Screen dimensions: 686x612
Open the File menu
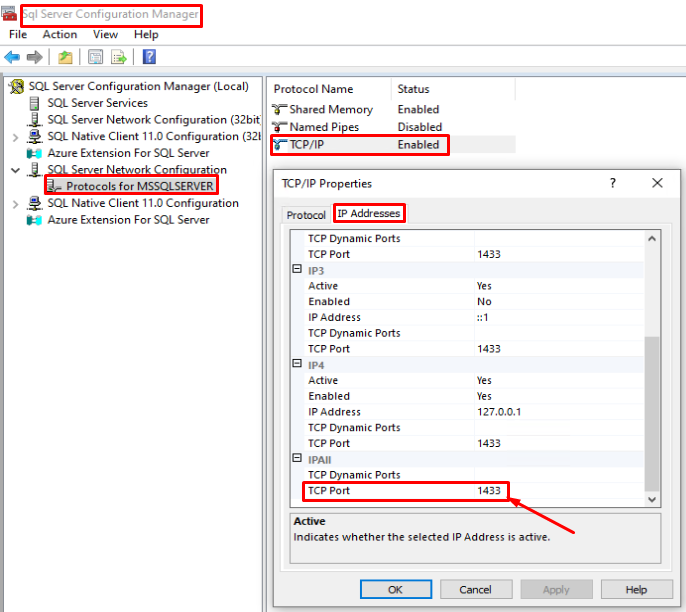(18, 35)
